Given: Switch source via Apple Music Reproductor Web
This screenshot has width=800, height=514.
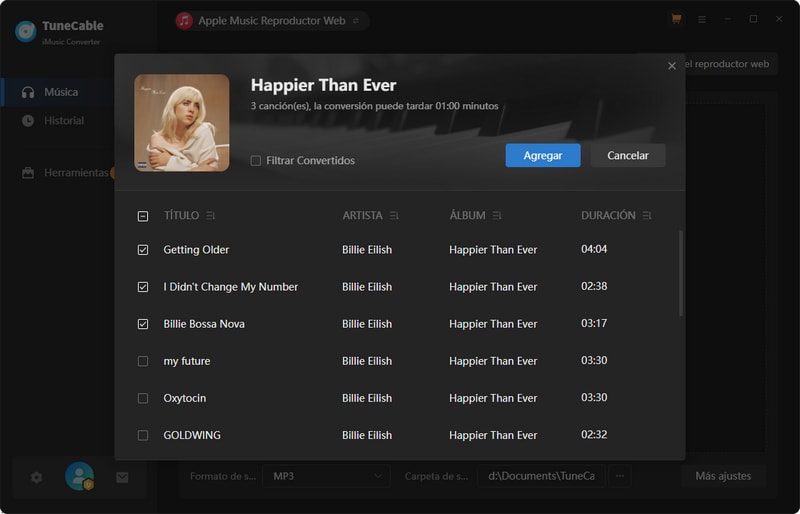Looking at the screenshot, I should pyautogui.click(x=271, y=20).
